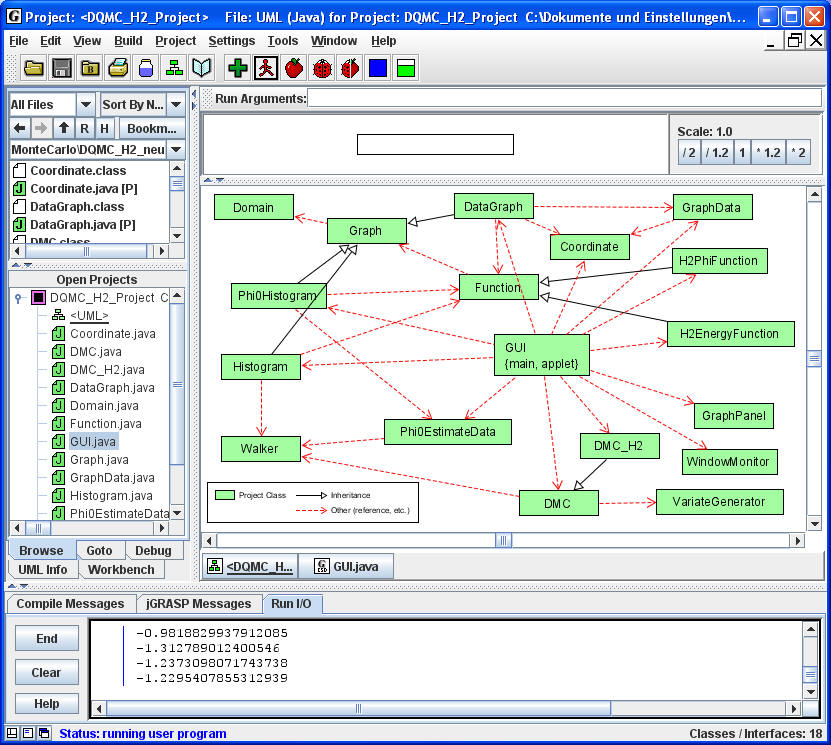Click the floppy disk save icon
The image size is (831, 745).
pyautogui.click(x=62, y=68)
